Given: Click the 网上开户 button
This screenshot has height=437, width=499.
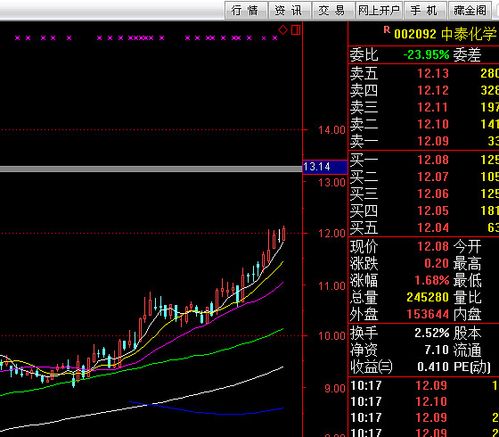Looking at the screenshot, I should pyautogui.click(x=379, y=10).
